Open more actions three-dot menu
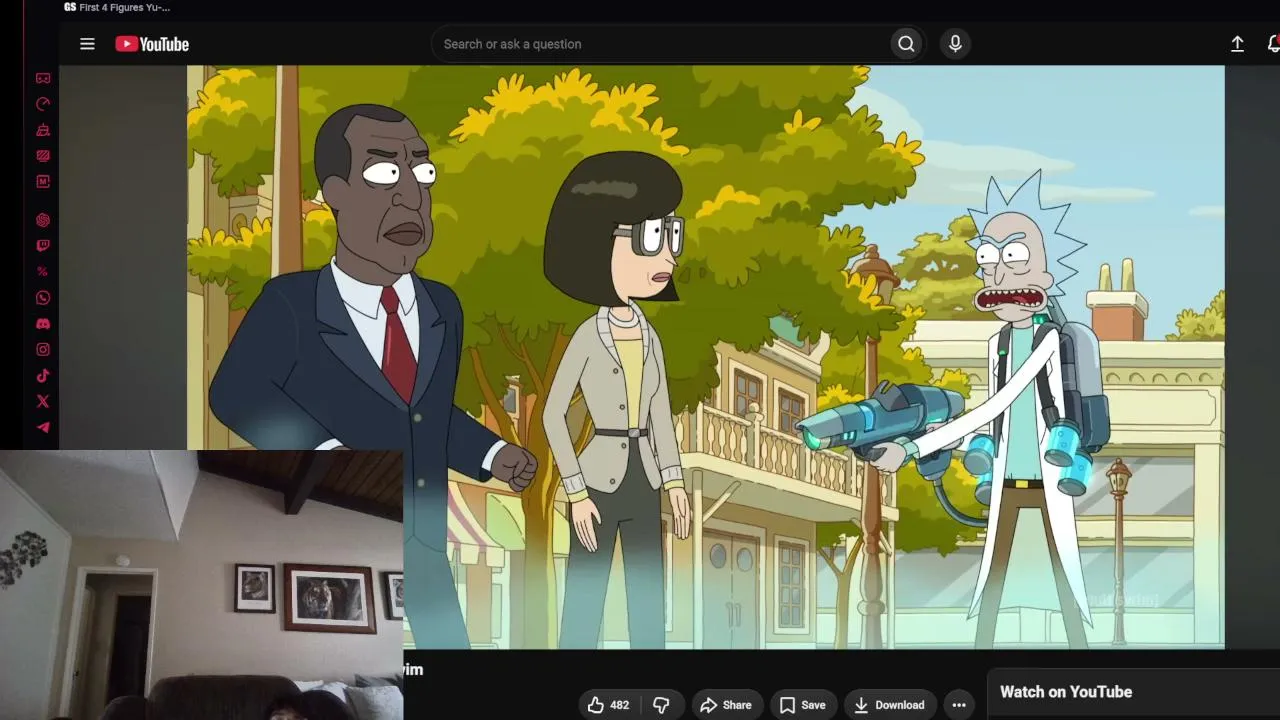Screen dimensions: 1280x720 (959, 705)
